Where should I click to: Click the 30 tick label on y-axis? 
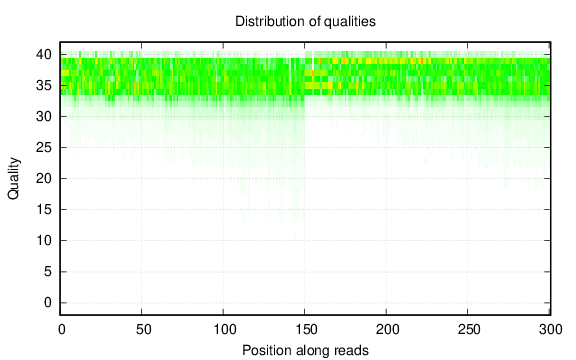44,116
